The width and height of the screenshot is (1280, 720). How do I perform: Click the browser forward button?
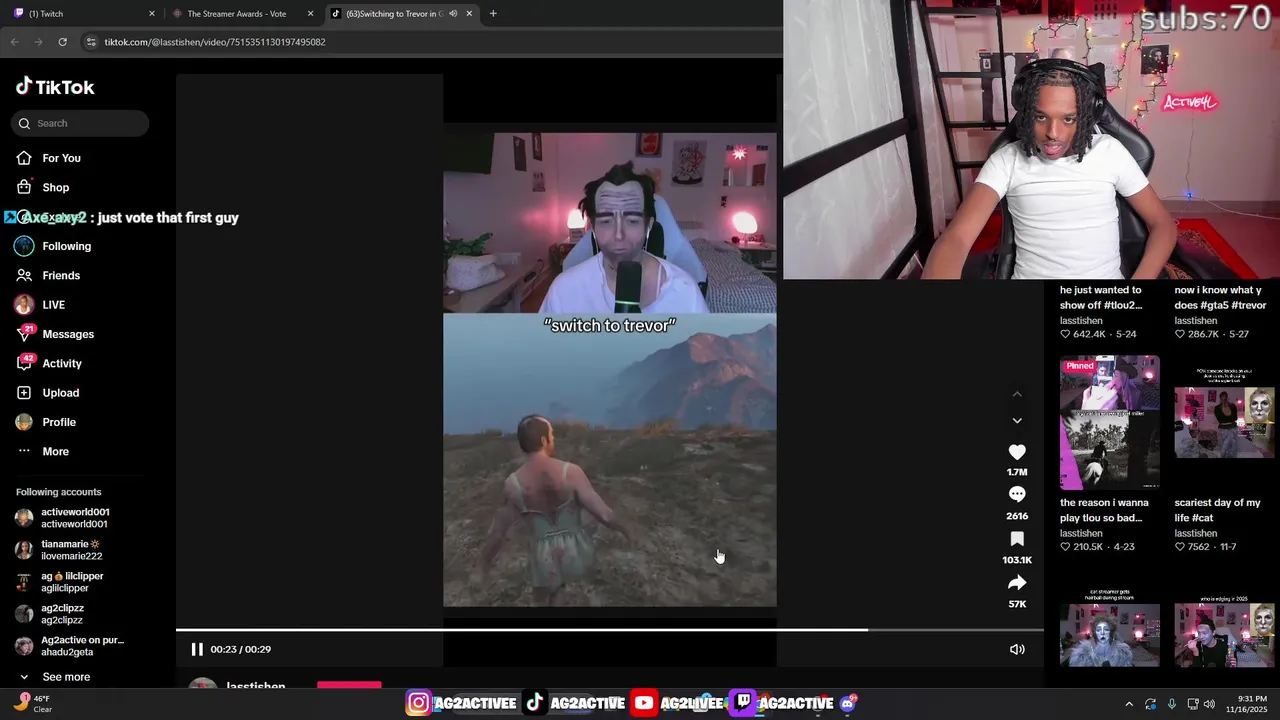pos(38,42)
